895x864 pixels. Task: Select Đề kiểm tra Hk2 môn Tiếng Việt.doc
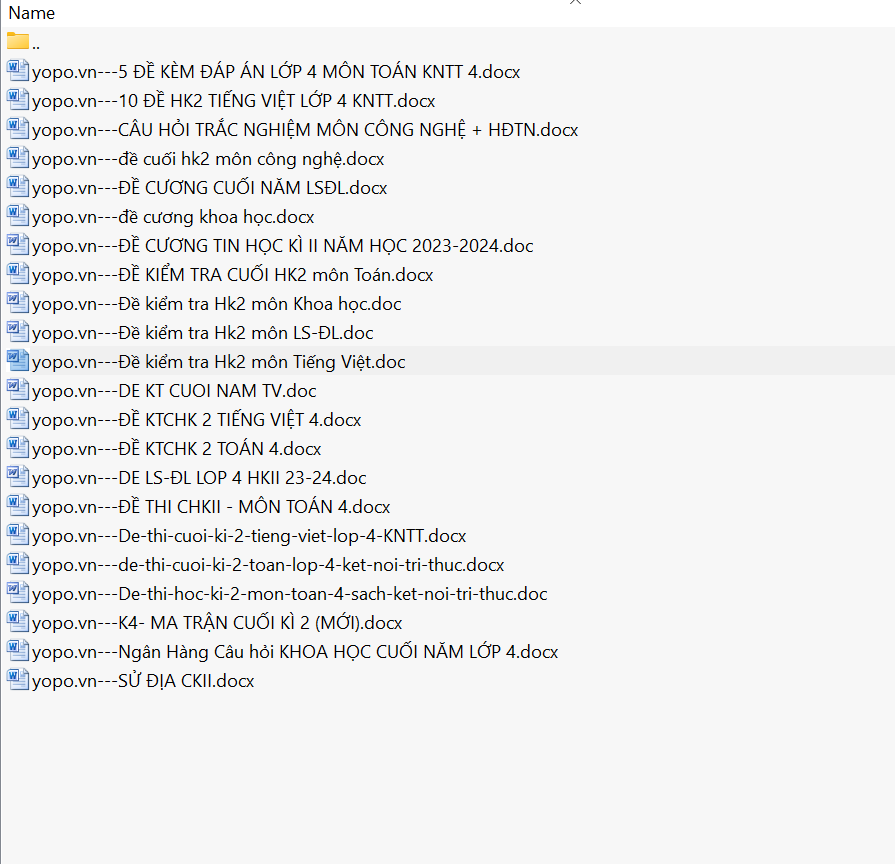click(218, 362)
